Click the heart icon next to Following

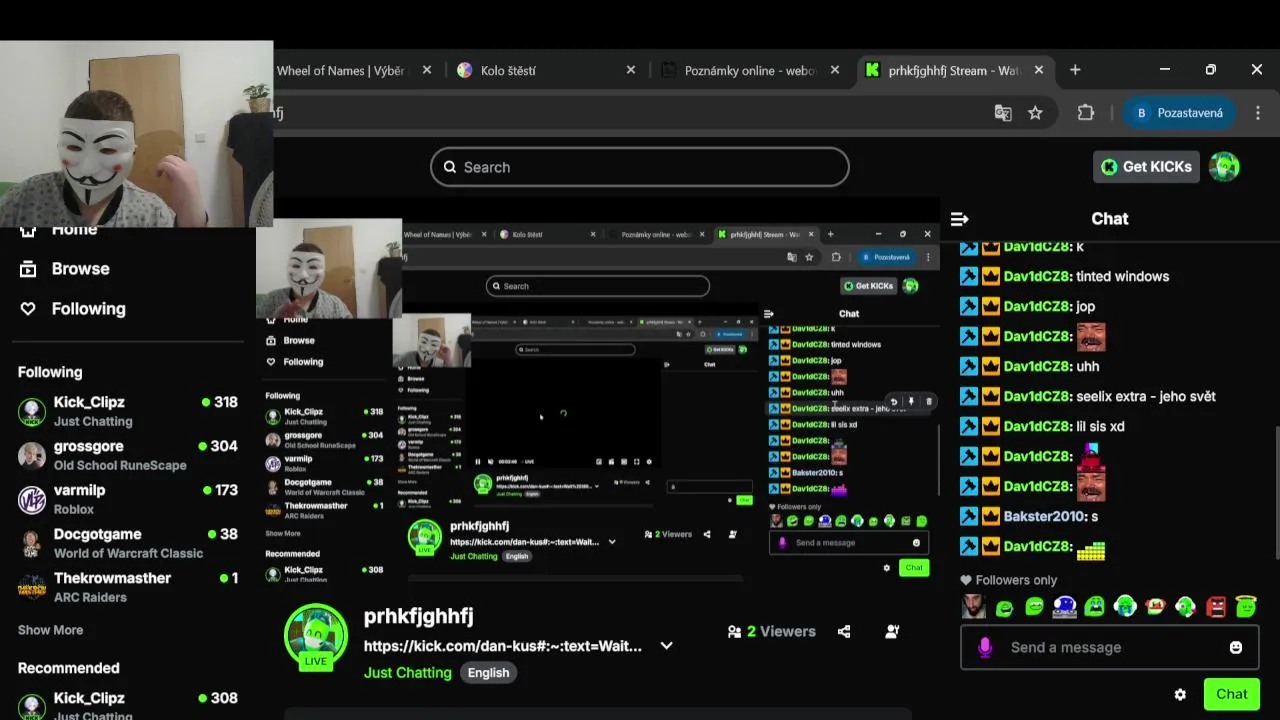pos(28,309)
